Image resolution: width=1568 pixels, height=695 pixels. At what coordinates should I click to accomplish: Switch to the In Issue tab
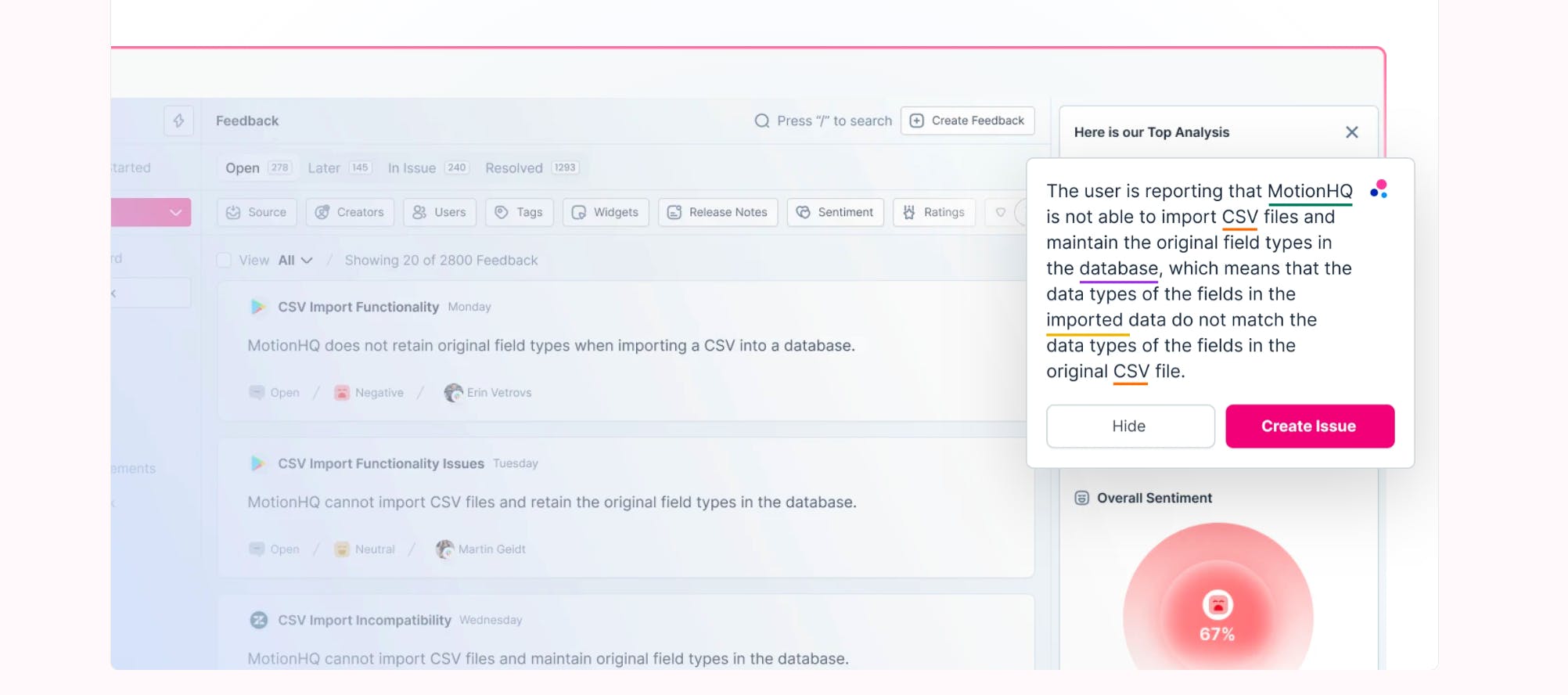pyautogui.click(x=428, y=167)
